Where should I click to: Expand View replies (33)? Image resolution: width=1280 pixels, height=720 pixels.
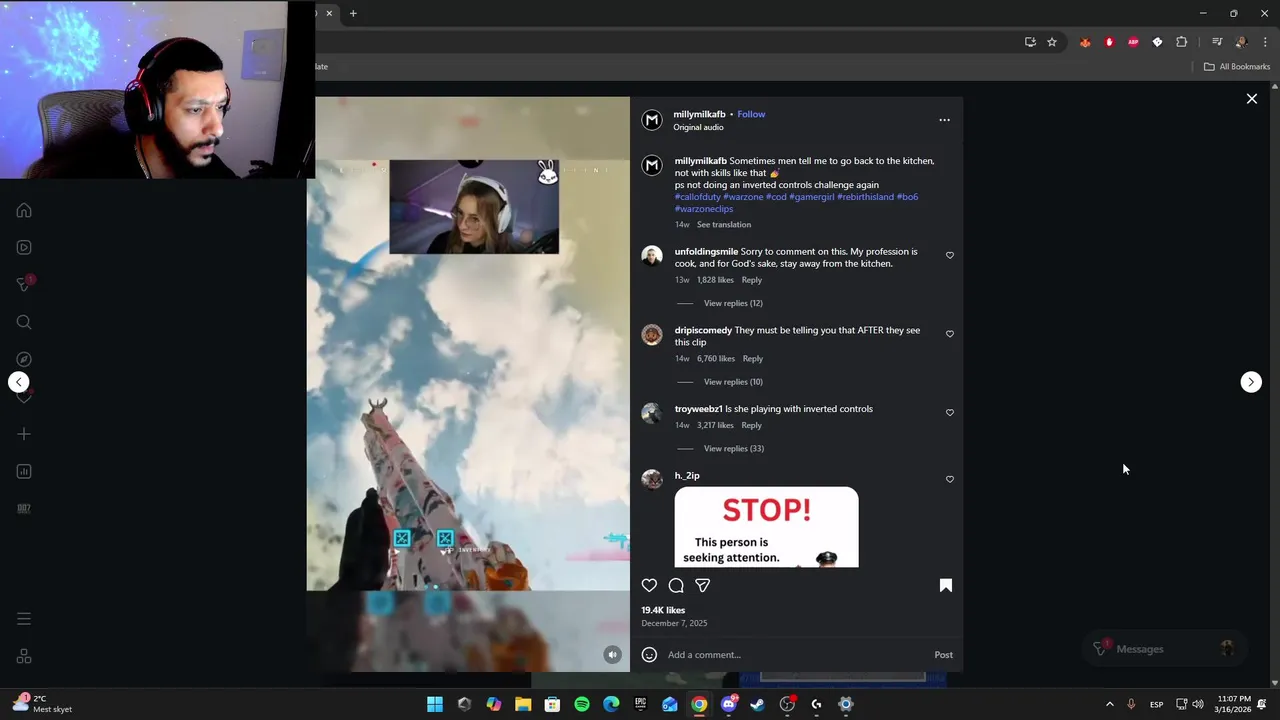point(734,449)
